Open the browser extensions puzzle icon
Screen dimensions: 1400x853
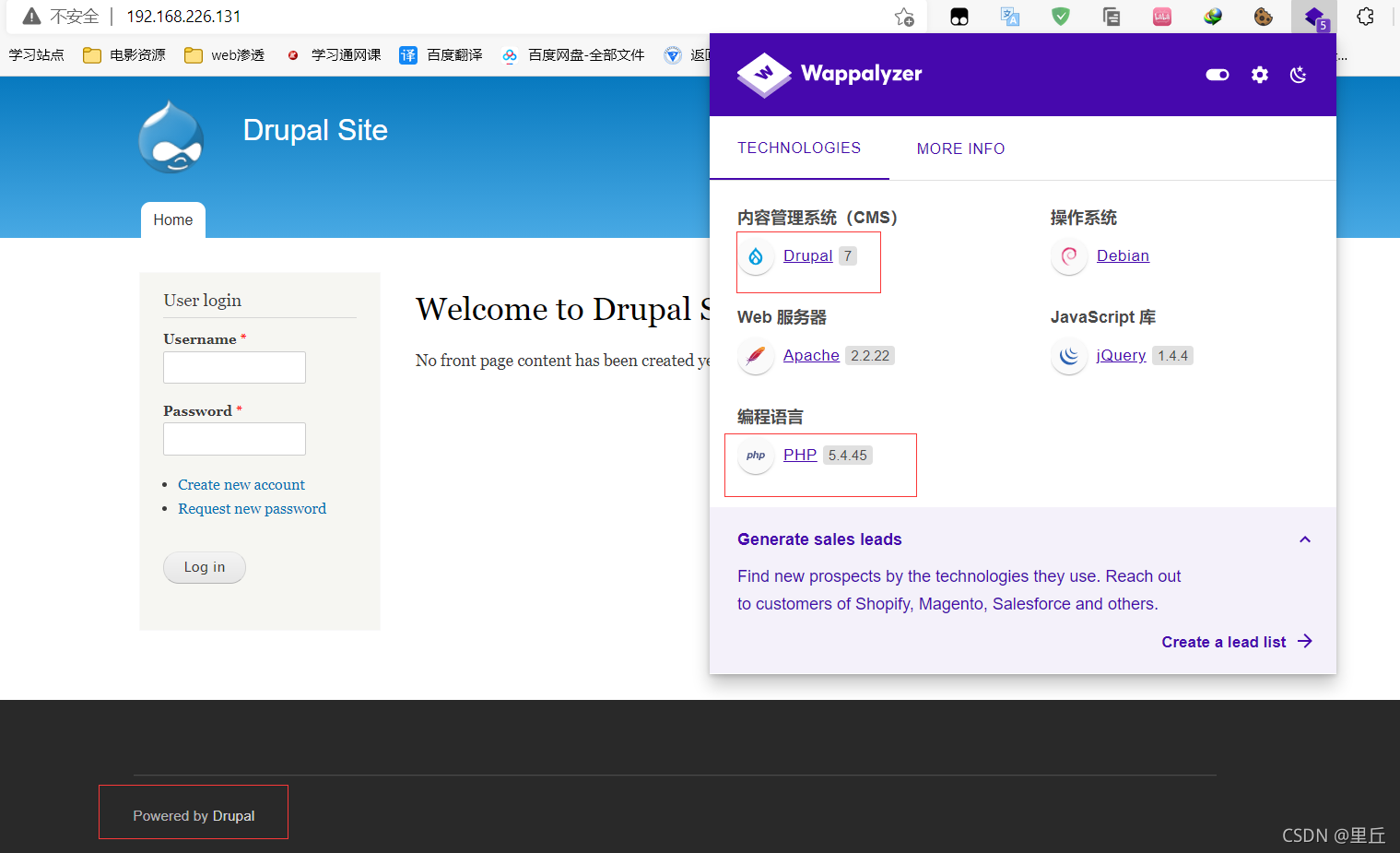point(1365,17)
